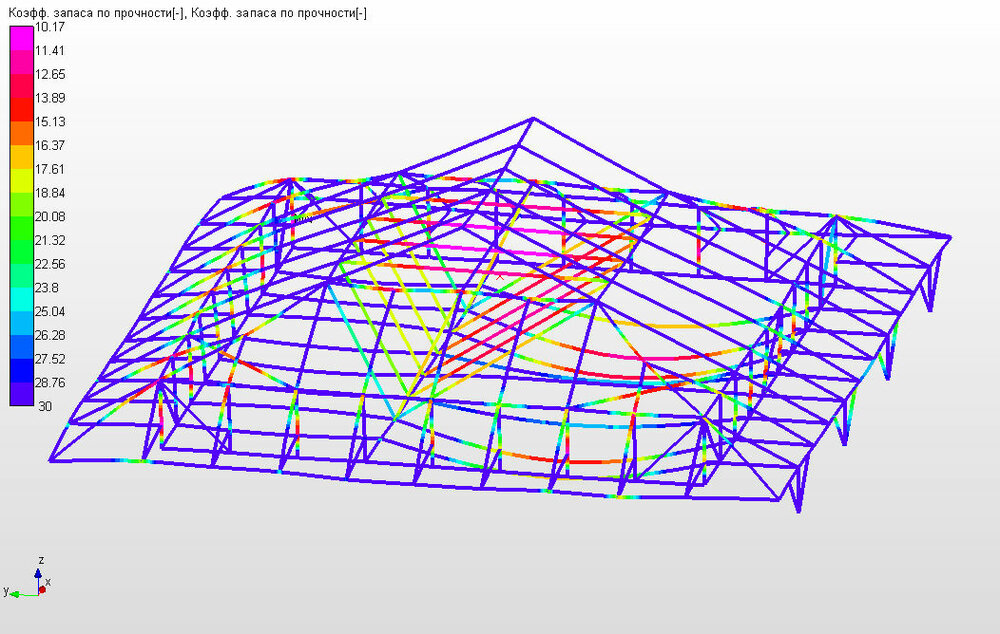
Task: Select the legend value 22.56
Action: 50,263
